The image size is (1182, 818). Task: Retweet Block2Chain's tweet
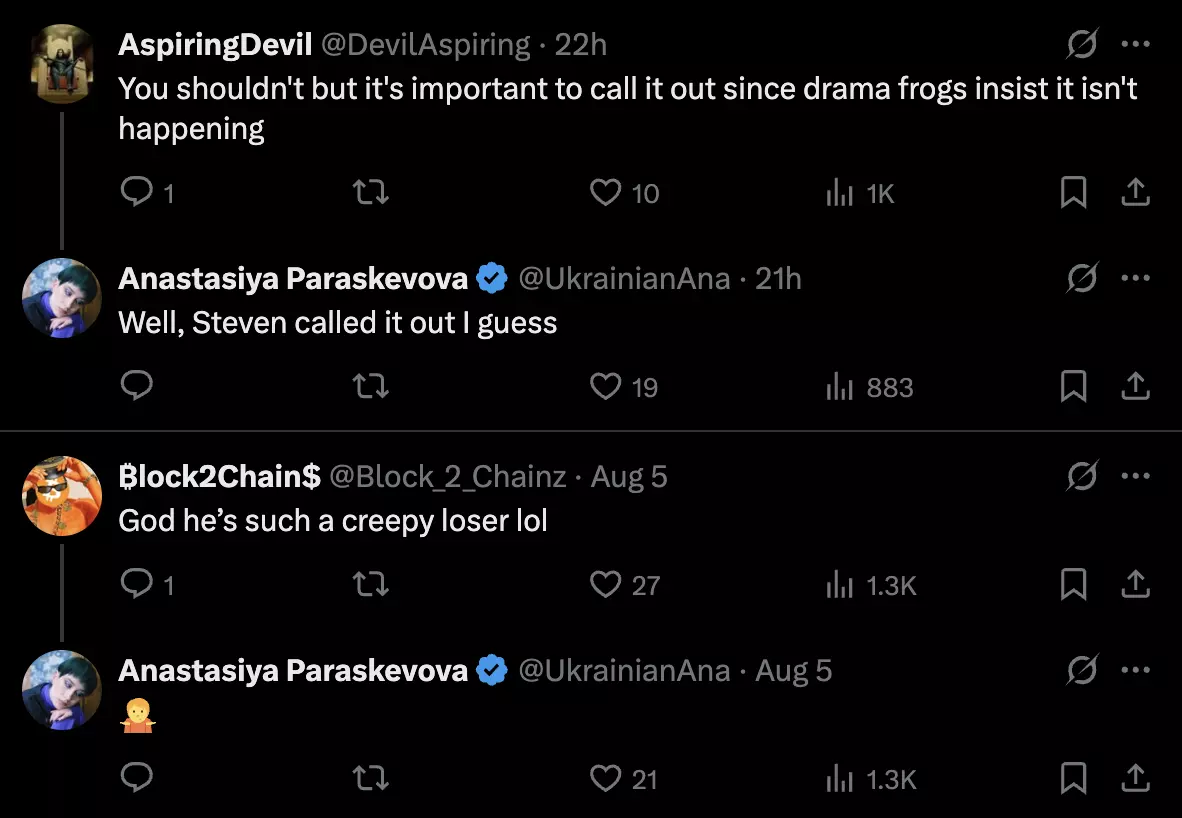(x=371, y=584)
